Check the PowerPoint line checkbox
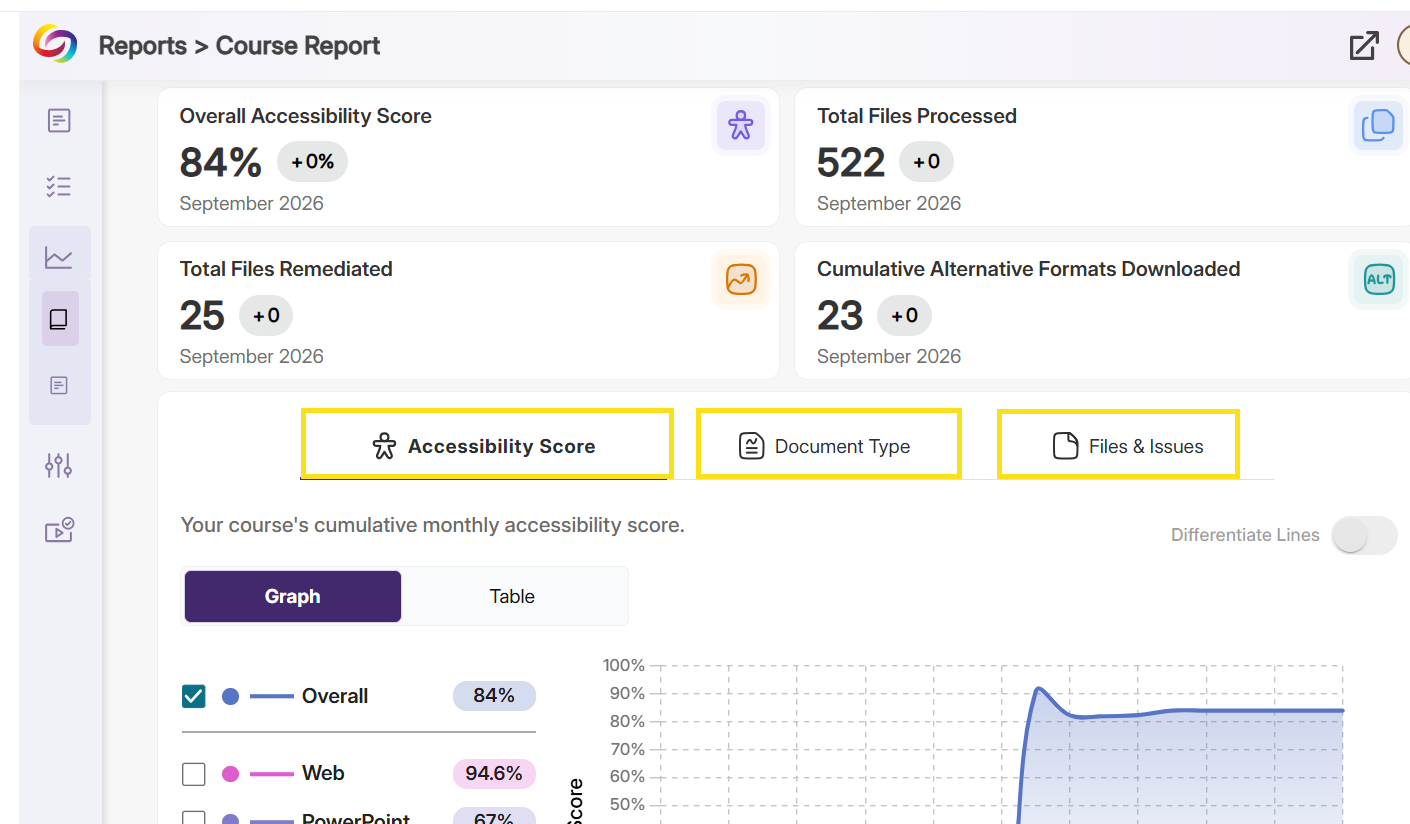 tap(194, 819)
